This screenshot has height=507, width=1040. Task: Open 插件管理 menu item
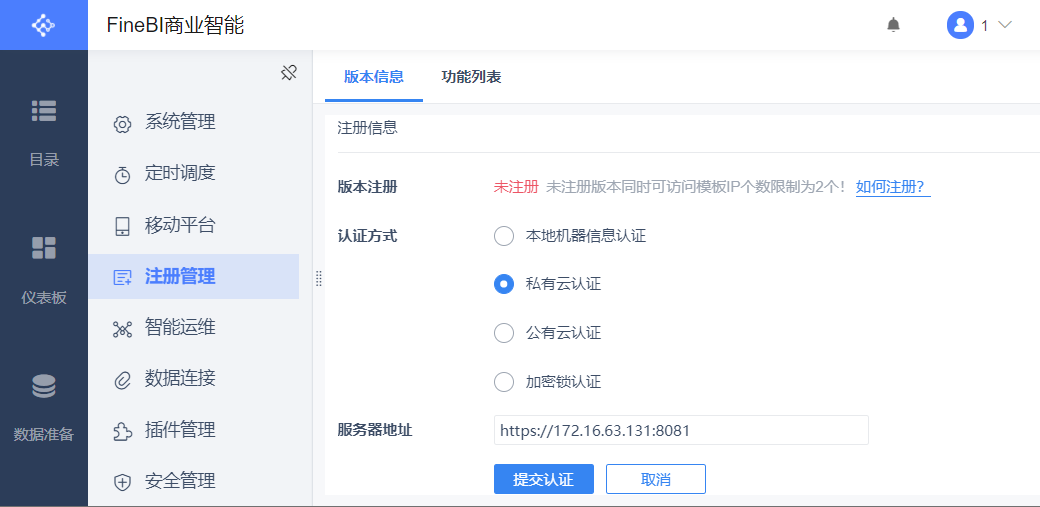[x=180, y=430]
